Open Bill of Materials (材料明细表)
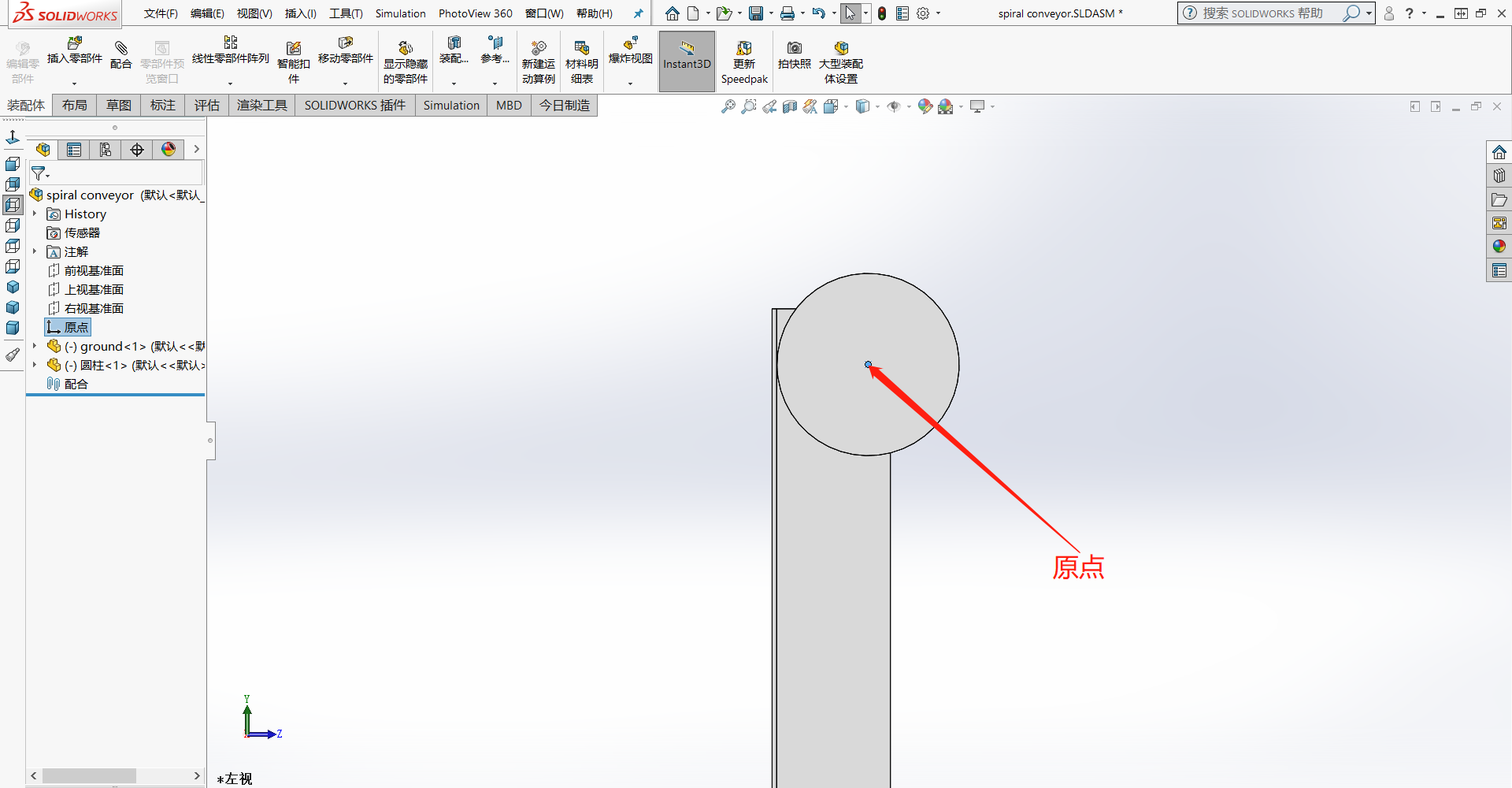This screenshot has width=1512, height=788. [582, 62]
